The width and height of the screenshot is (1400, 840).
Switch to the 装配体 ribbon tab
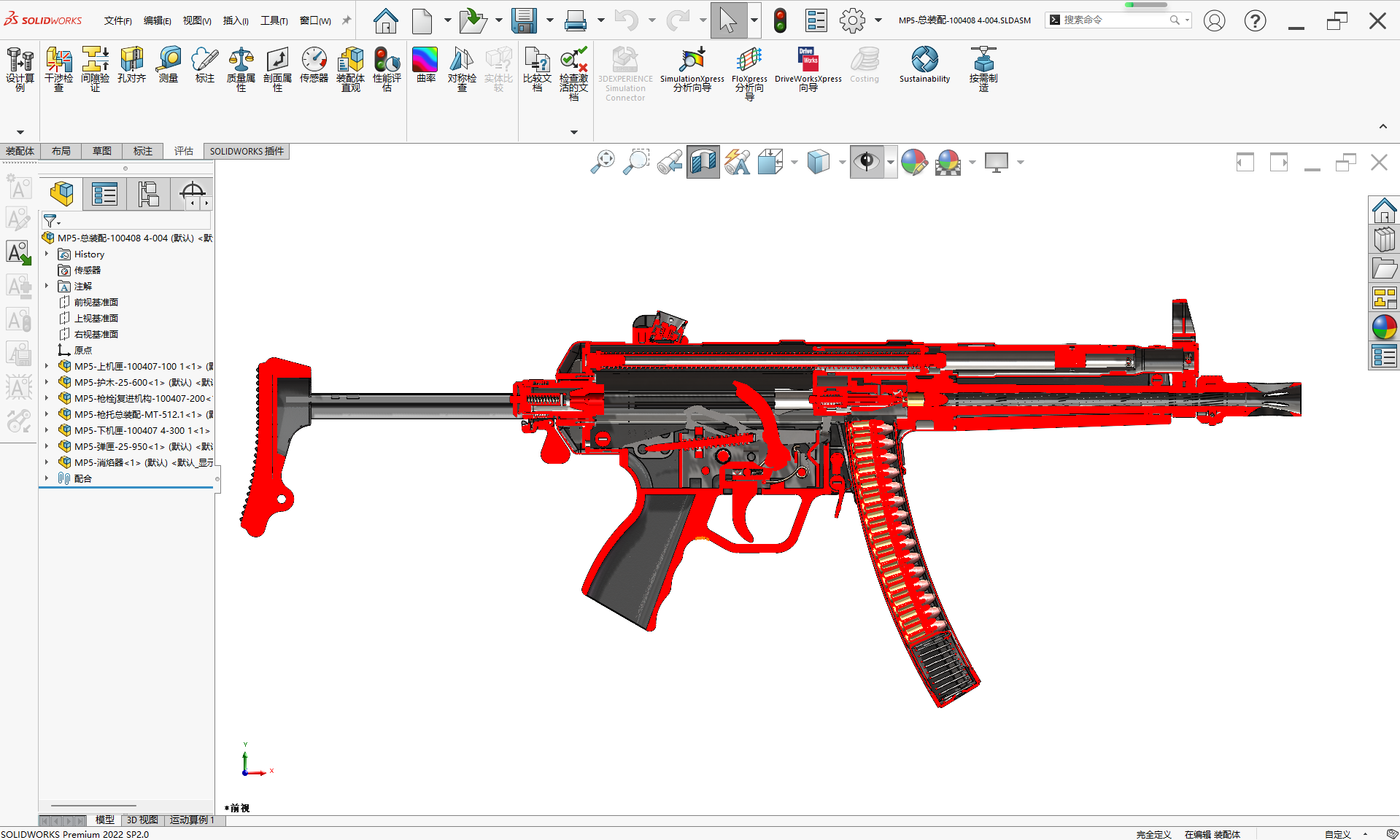coord(20,151)
